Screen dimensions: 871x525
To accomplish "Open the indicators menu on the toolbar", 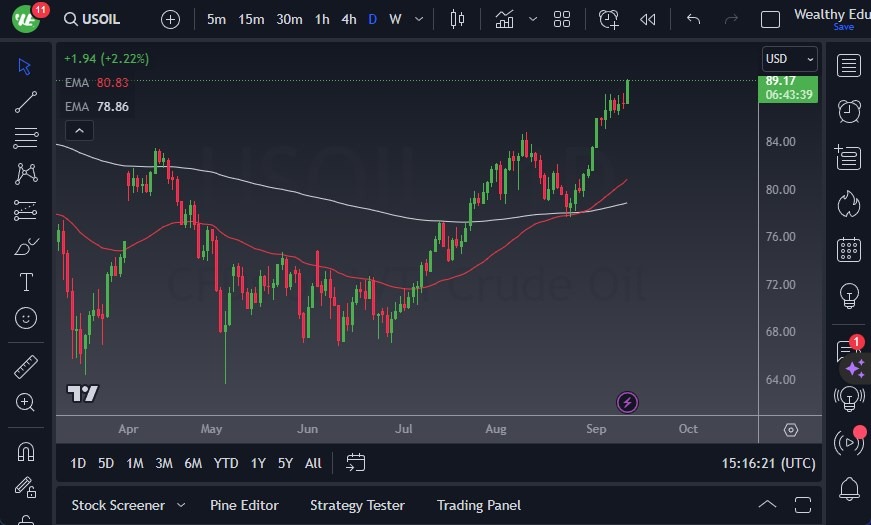I will (505, 19).
